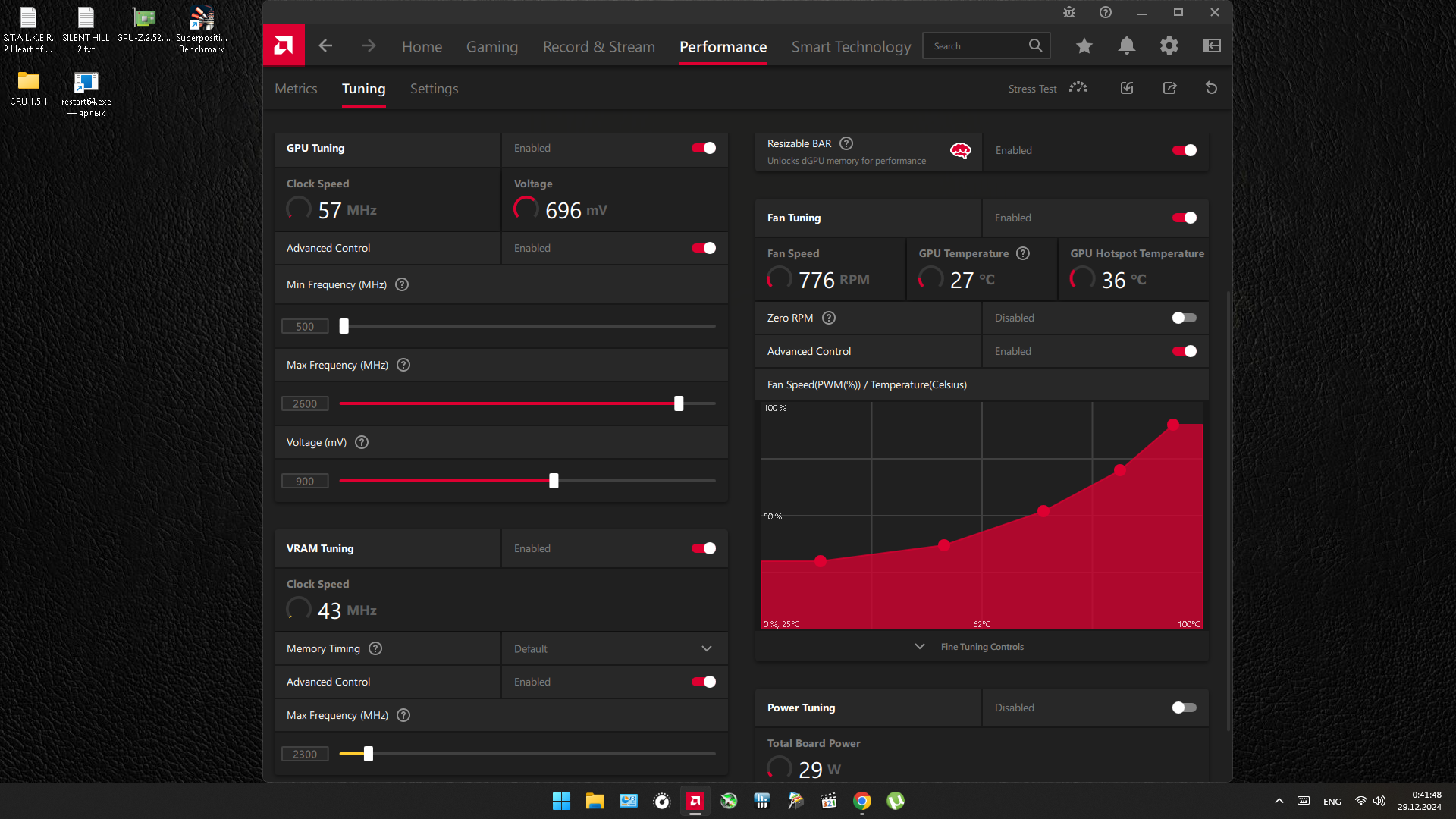
Task: Open the notifications bell
Action: point(1126,46)
